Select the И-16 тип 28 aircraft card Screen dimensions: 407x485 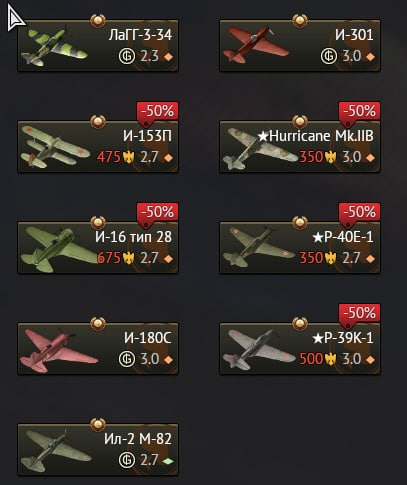point(98,248)
